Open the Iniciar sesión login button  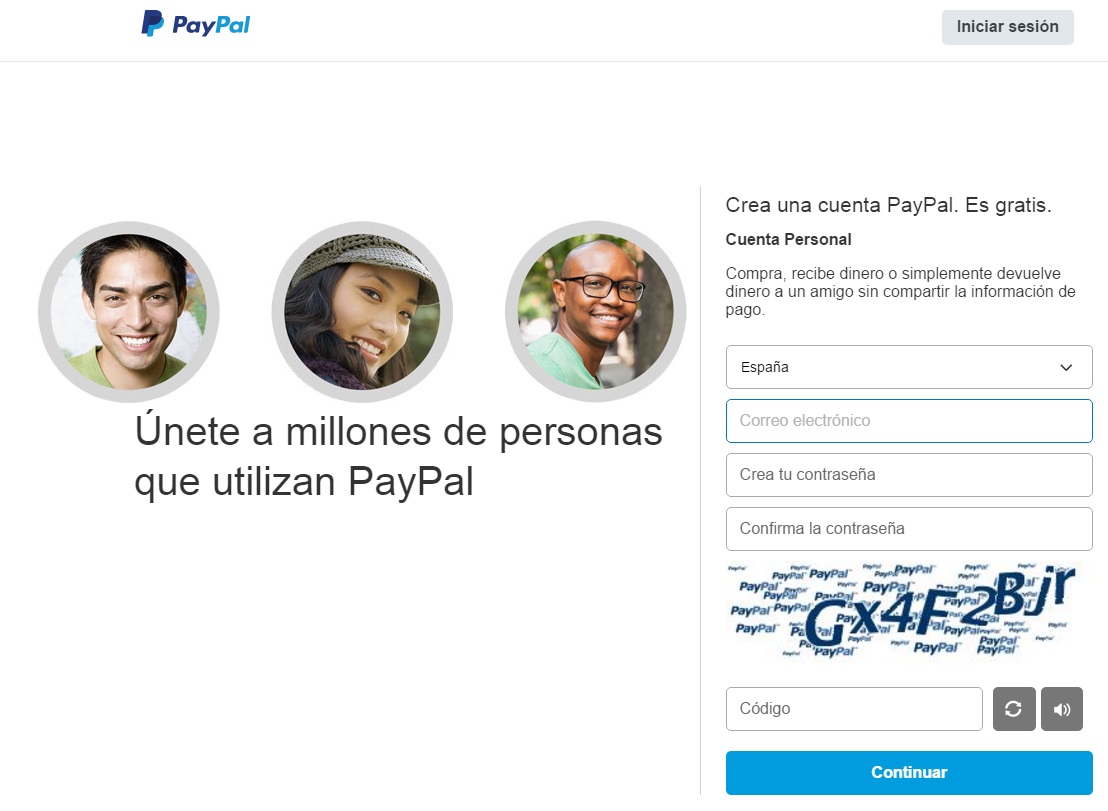(x=1008, y=27)
